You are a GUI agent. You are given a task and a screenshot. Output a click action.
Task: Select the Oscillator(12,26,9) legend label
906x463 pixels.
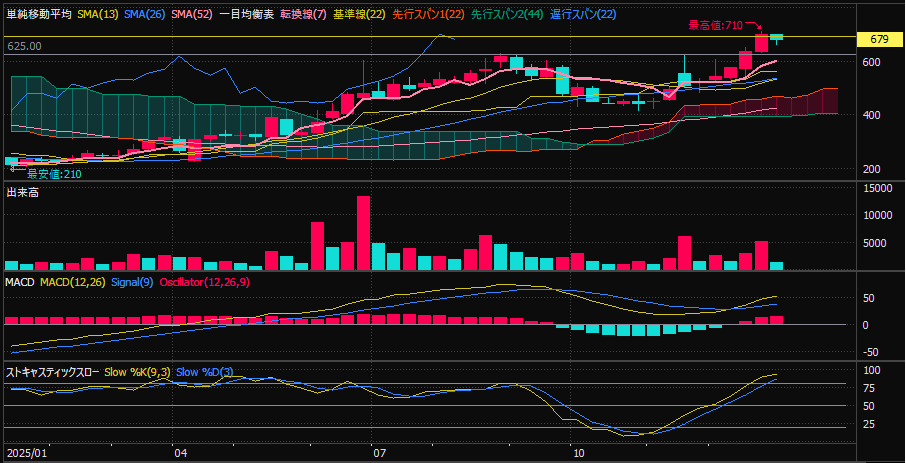(206, 283)
